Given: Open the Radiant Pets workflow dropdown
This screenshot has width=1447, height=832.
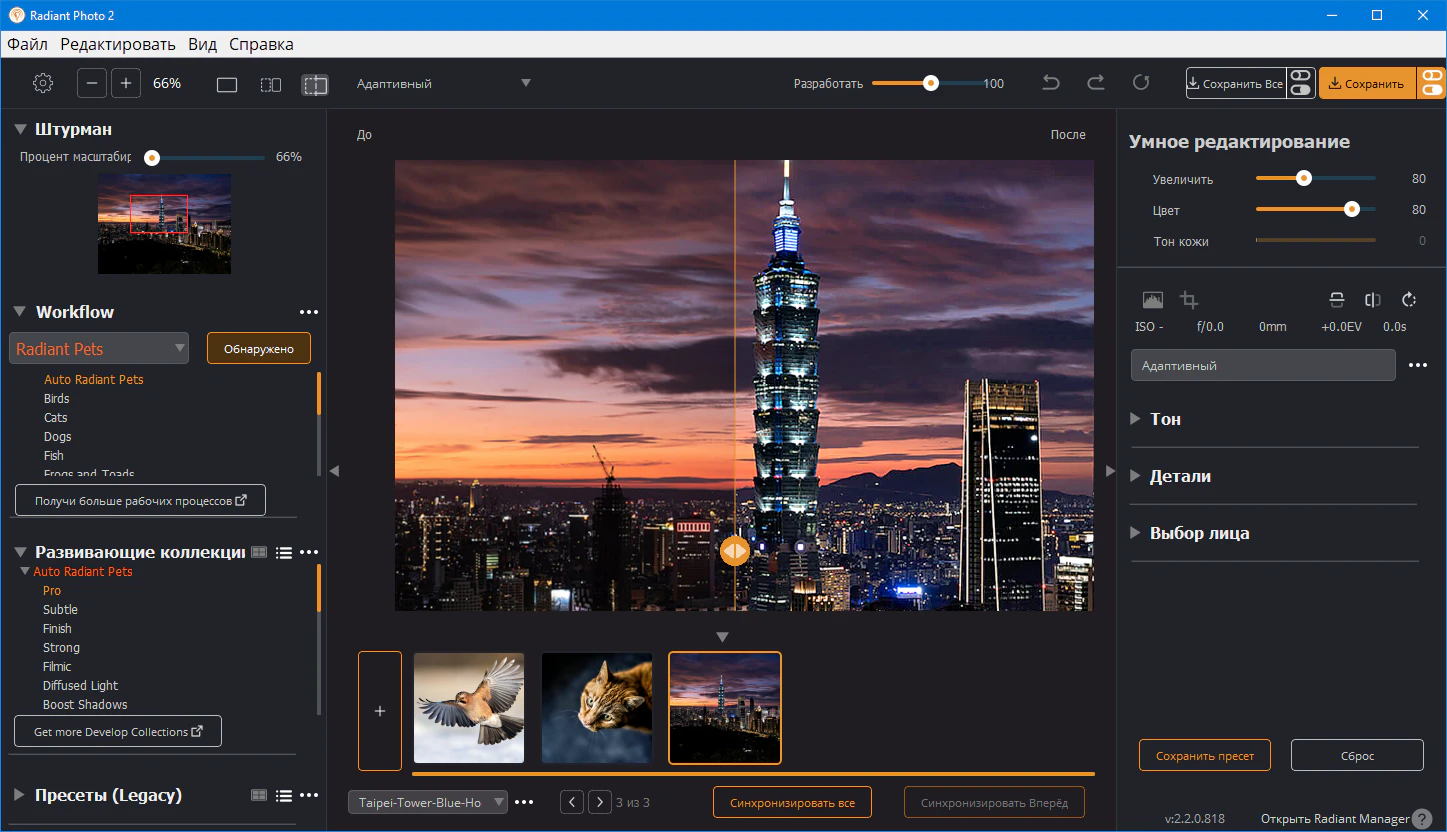Looking at the screenshot, I should [99, 349].
